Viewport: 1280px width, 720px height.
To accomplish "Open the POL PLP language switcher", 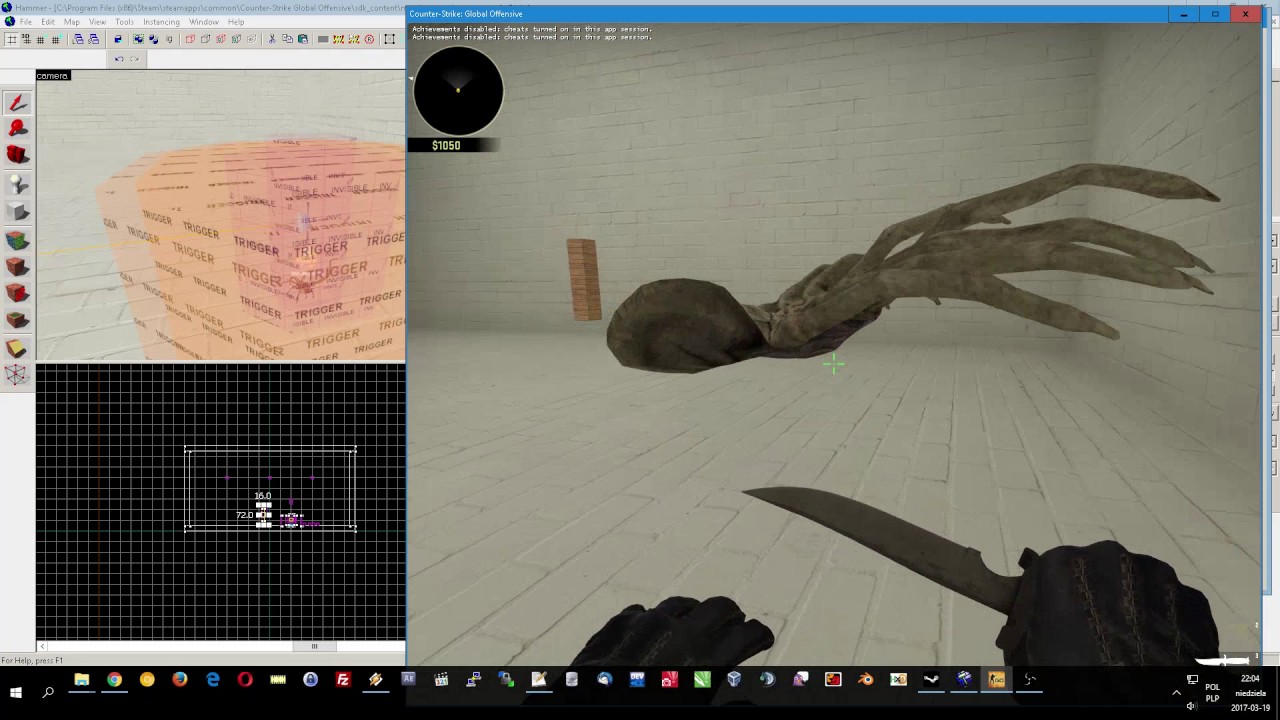I will (1212, 692).
